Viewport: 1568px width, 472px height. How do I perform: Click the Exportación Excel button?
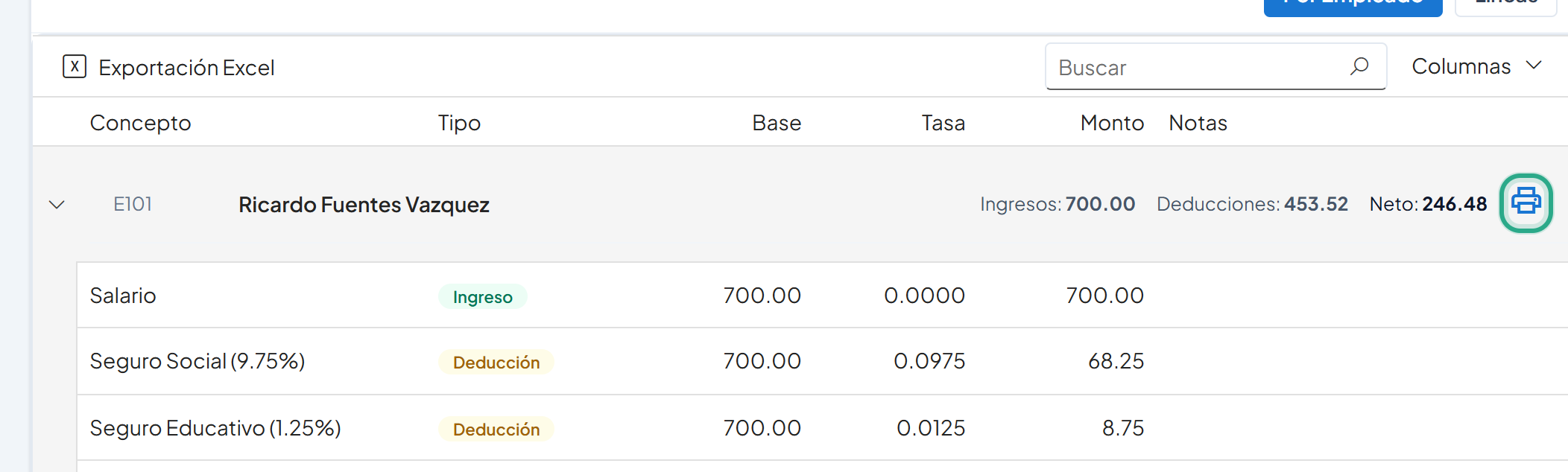click(x=168, y=67)
